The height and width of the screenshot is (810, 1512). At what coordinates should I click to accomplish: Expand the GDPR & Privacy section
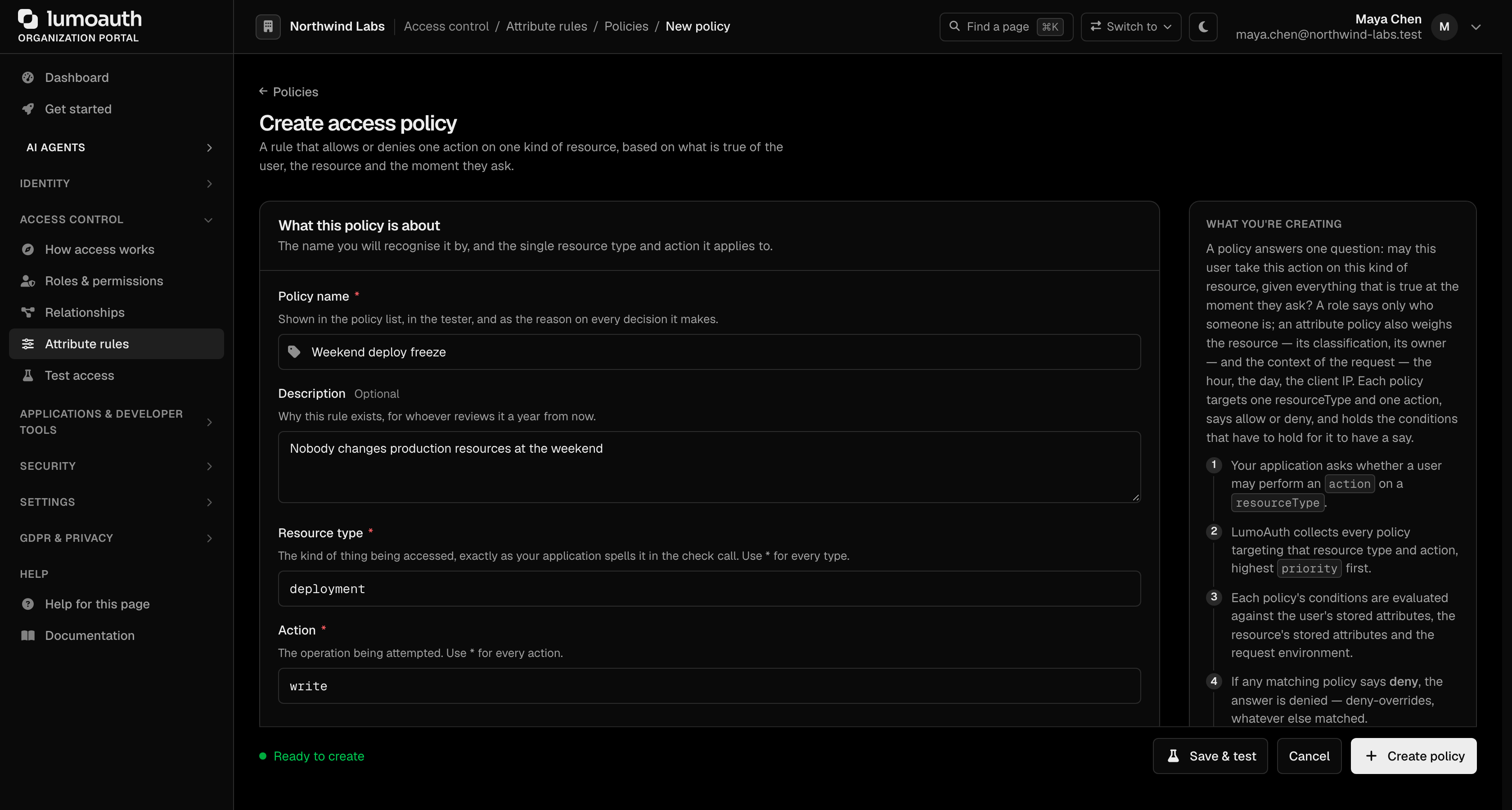pyautogui.click(x=116, y=538)
